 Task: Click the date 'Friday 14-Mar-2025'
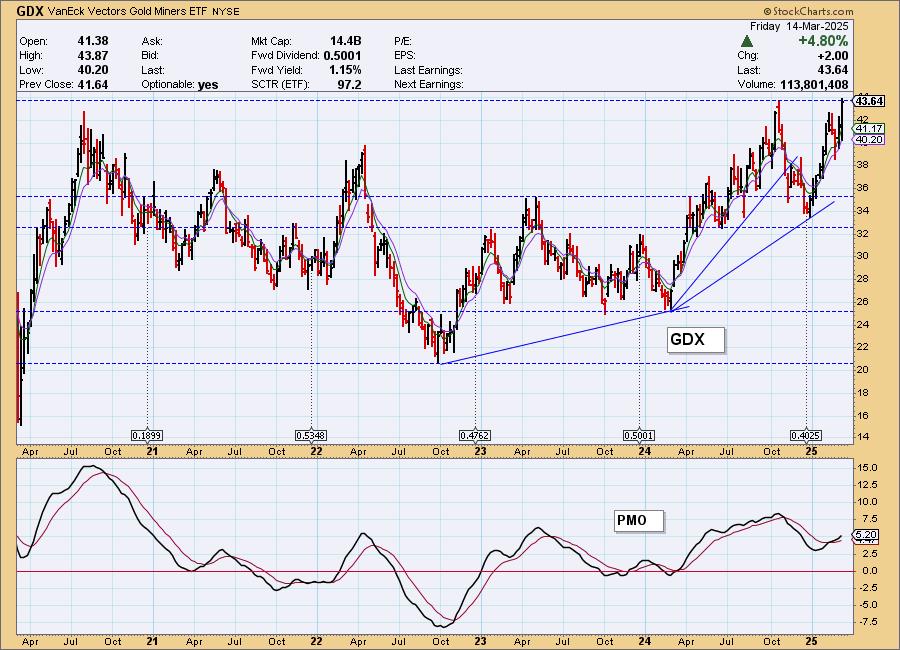799,26
